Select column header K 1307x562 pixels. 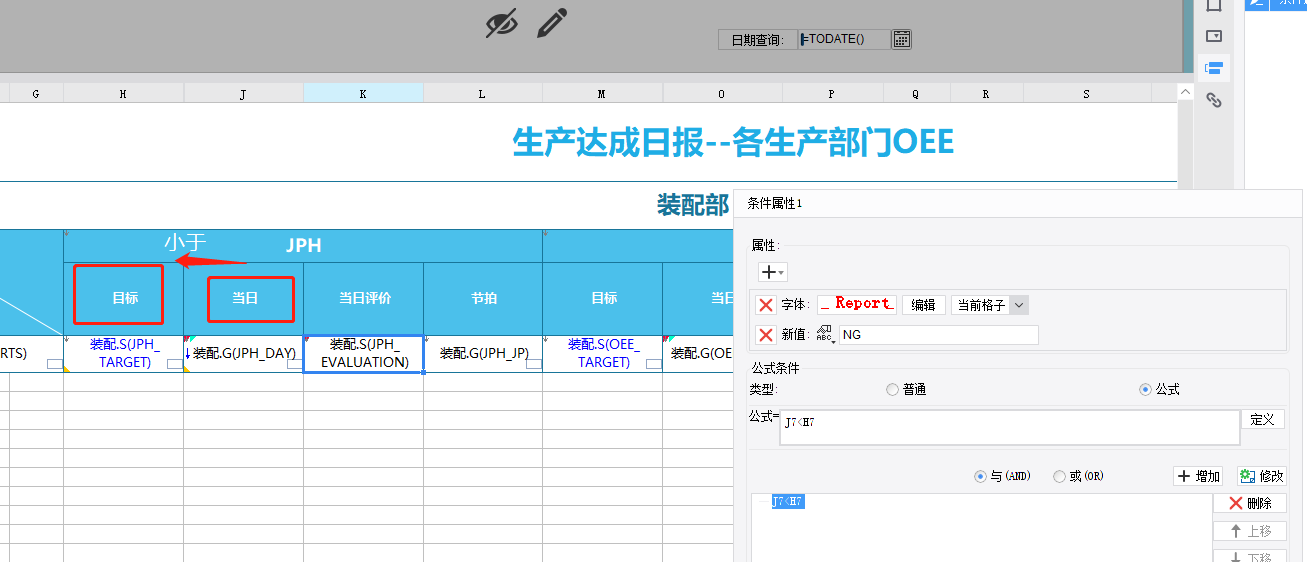(x=363, y=93)
